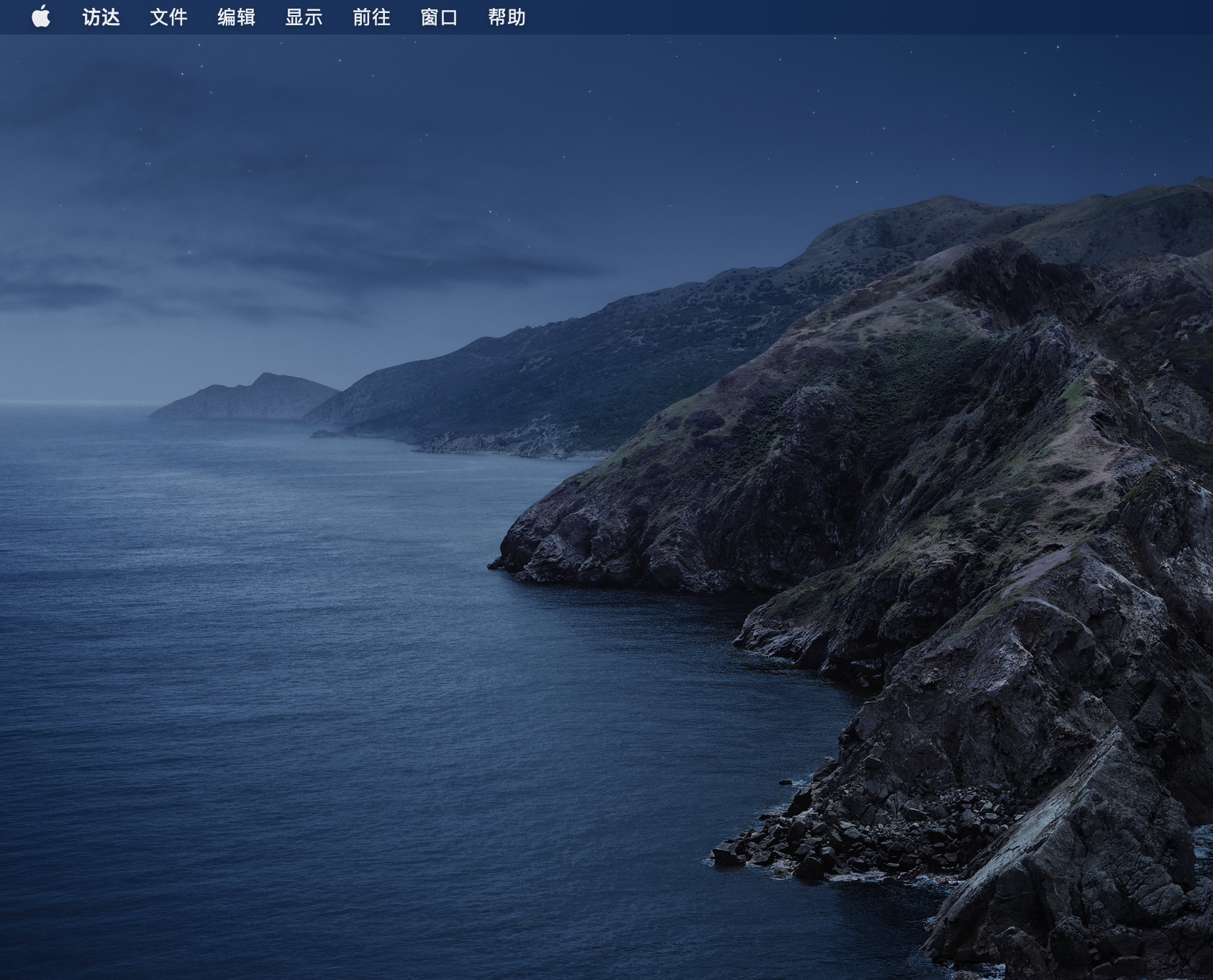The image size is (1213, 980).
Task: Open the 显示 (View) menu
Action: (x=304, y=17)
